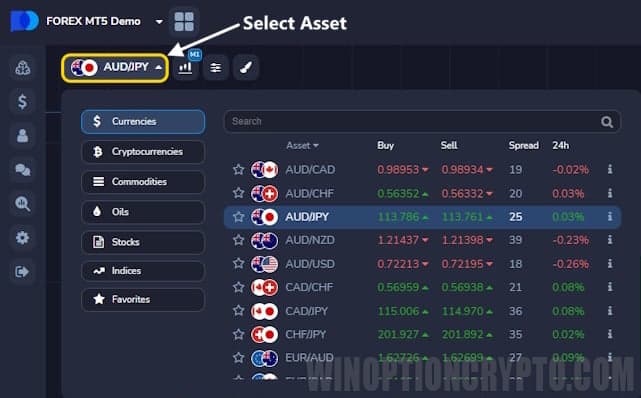Open info for AUD/JPY
641x398 pixels.
(610, 216)
